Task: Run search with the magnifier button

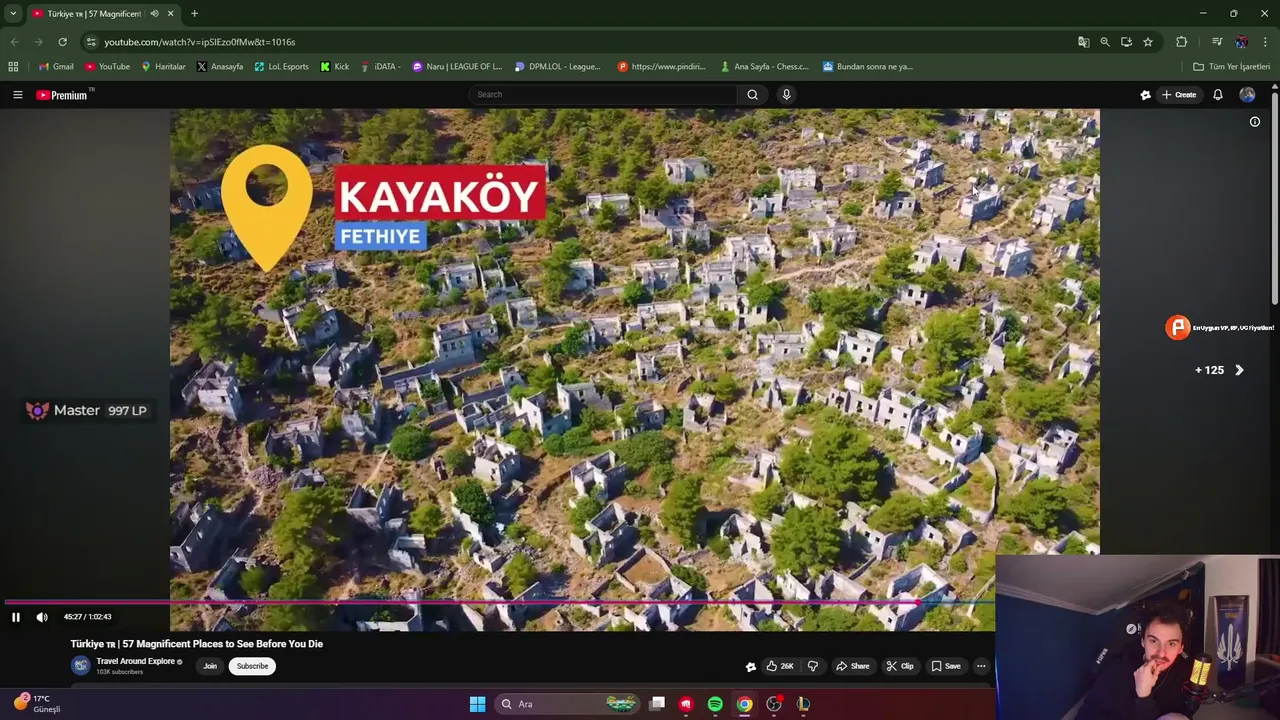Action: pyautogui.click(x=753, y=95)
